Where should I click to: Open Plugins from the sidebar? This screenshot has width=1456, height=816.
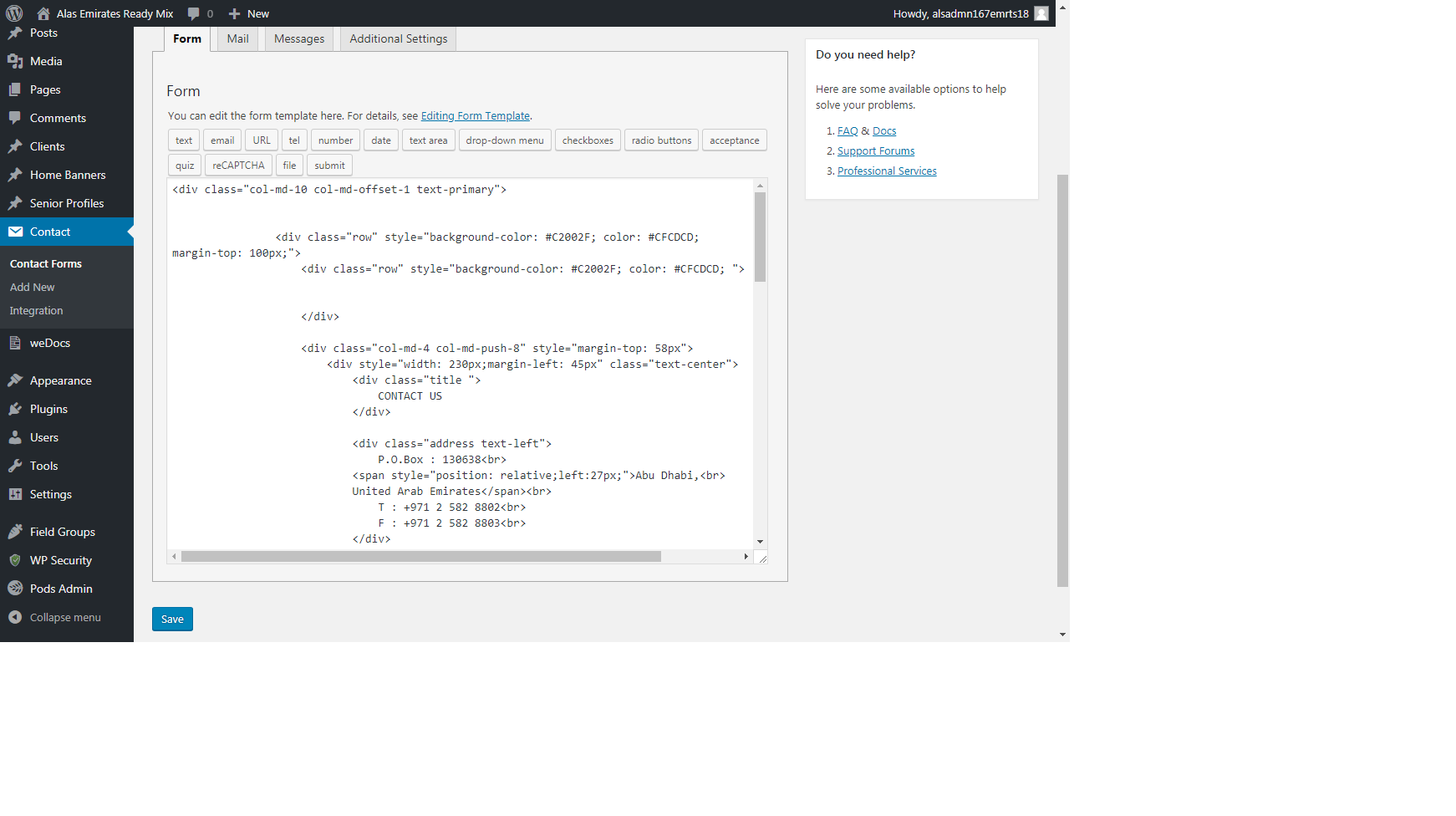point(48,409)
